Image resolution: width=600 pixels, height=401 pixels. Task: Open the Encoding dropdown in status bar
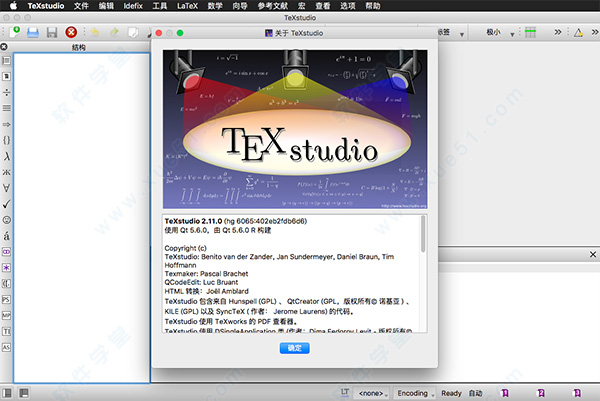point(416,393)
